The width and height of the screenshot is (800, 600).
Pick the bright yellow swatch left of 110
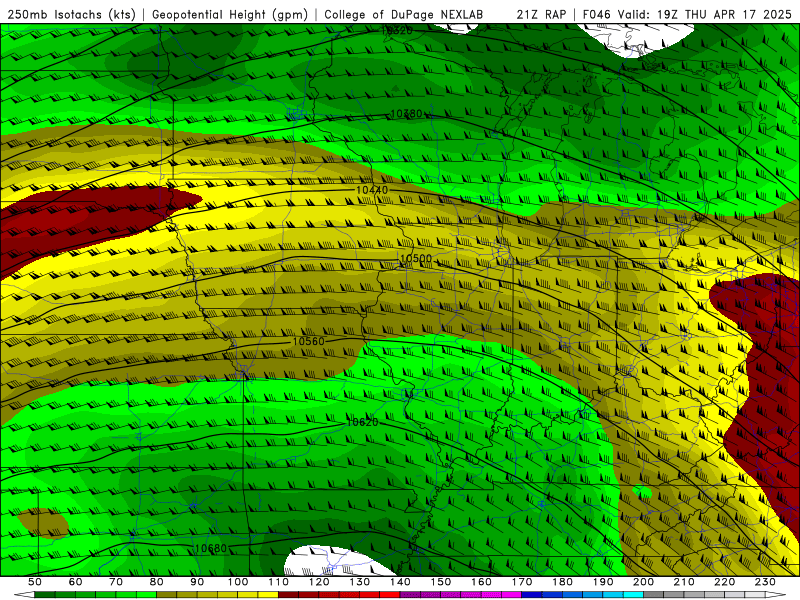tap(268, 595)
